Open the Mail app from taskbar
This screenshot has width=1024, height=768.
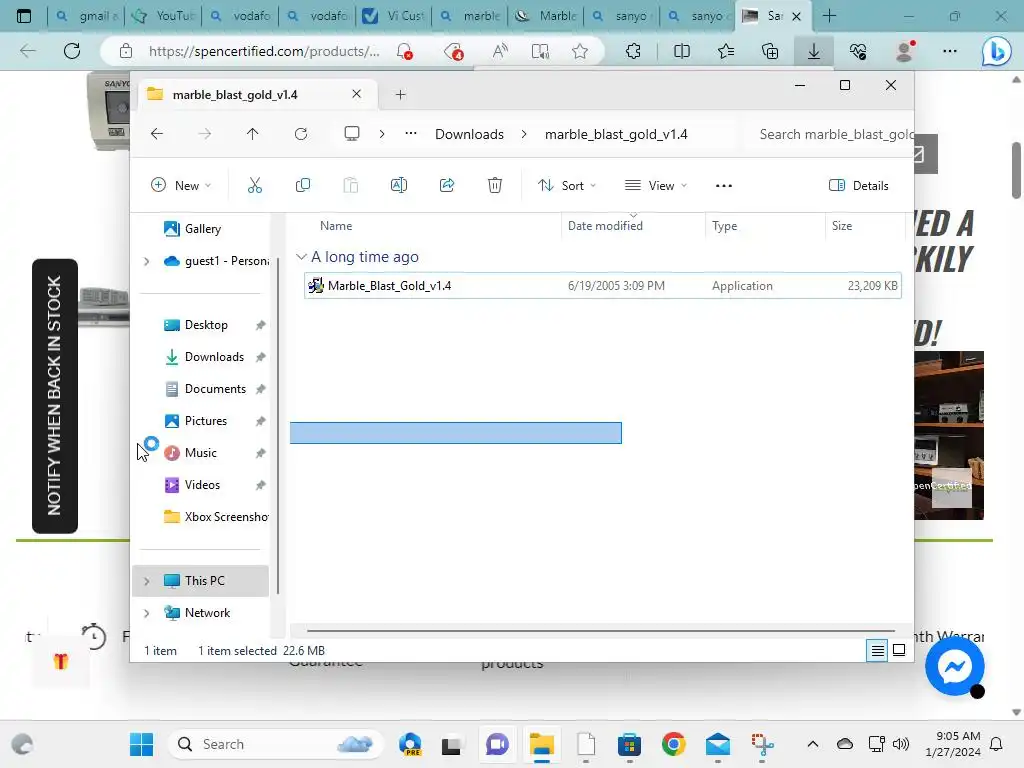[718, 744]
